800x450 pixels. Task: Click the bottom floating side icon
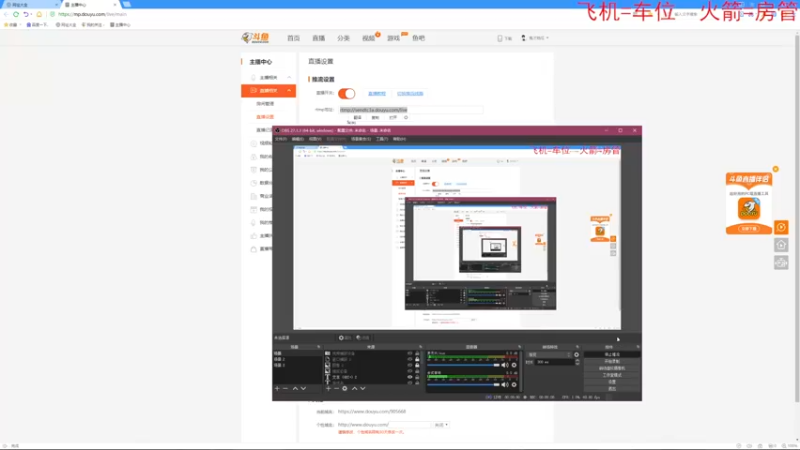pyautogui.click(x=781, y=263)
